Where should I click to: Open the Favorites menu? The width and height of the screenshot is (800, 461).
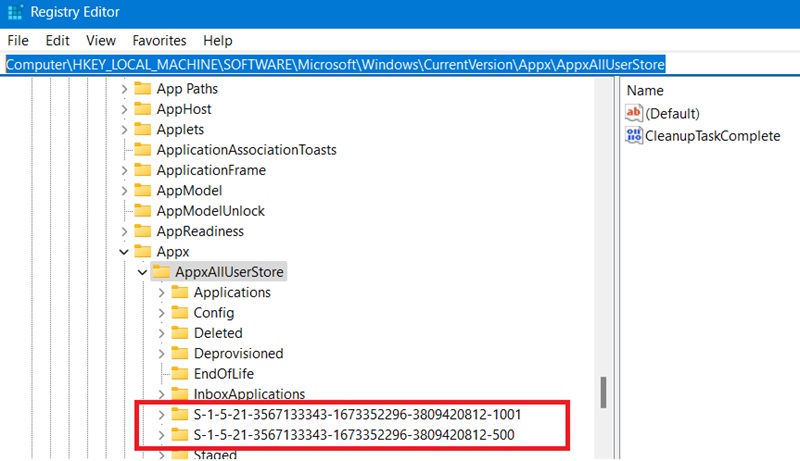(159, 40)
